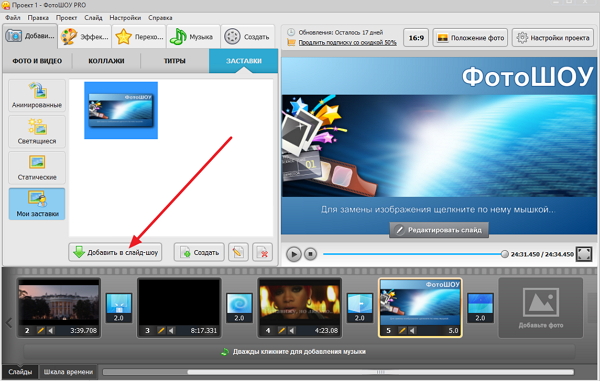
Task: Click pencil edit icon on slide 2
Action: (x=41, y=331)
